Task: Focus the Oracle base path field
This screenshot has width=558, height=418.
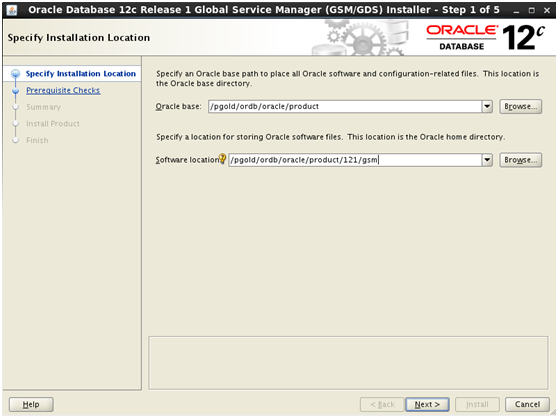Action: (x=345, y=106)
